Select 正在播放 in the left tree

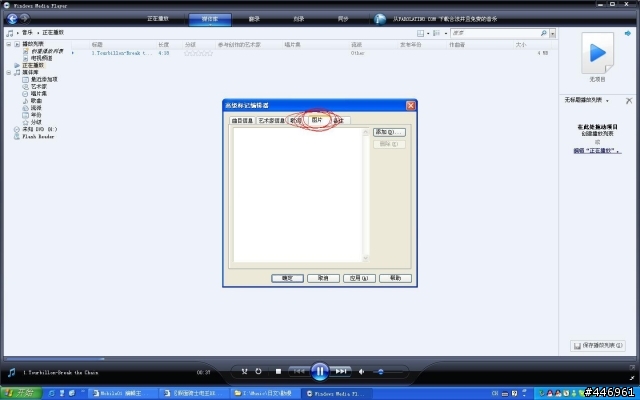[x=33, y=65]
